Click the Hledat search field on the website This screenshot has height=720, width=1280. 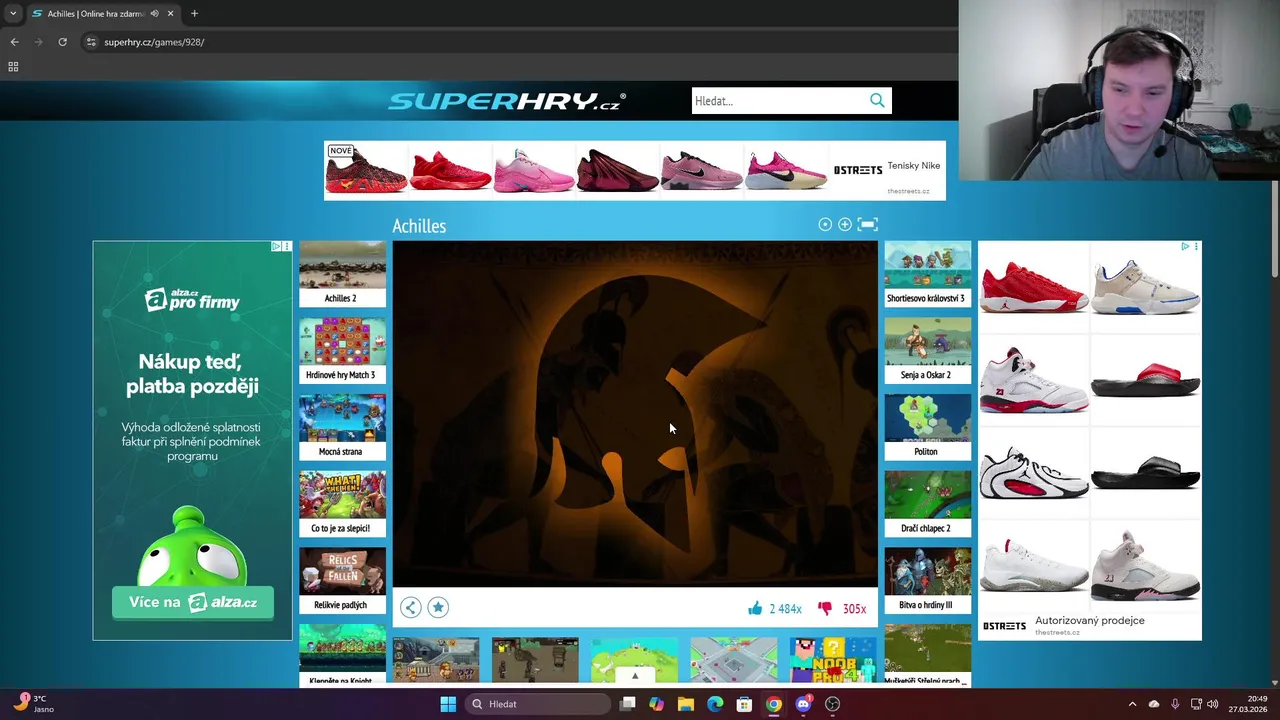779,100
